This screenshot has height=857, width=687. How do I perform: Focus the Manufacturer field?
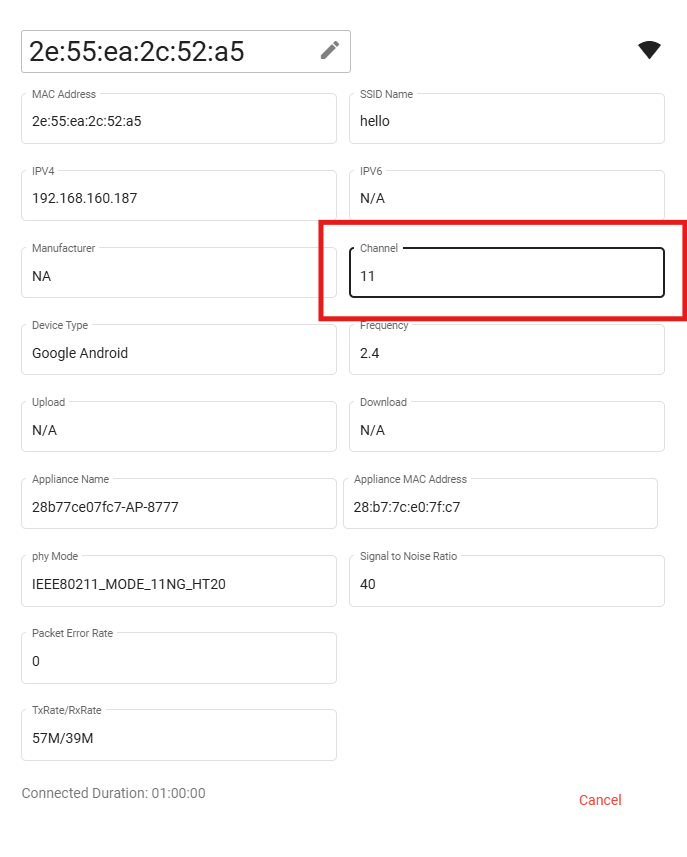point(179,273)
